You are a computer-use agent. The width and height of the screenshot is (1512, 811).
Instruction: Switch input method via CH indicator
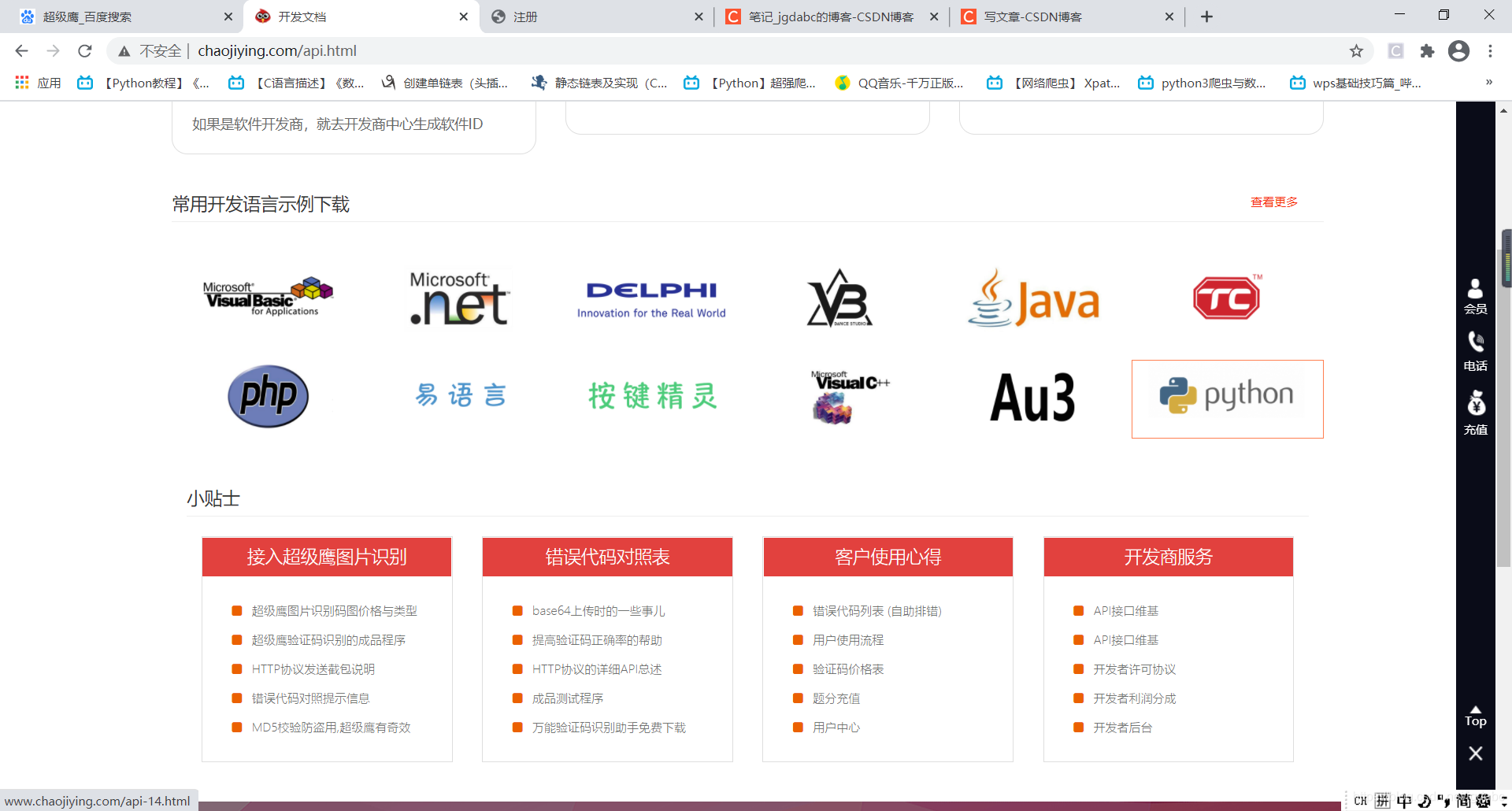click(x=1360, y=800)
